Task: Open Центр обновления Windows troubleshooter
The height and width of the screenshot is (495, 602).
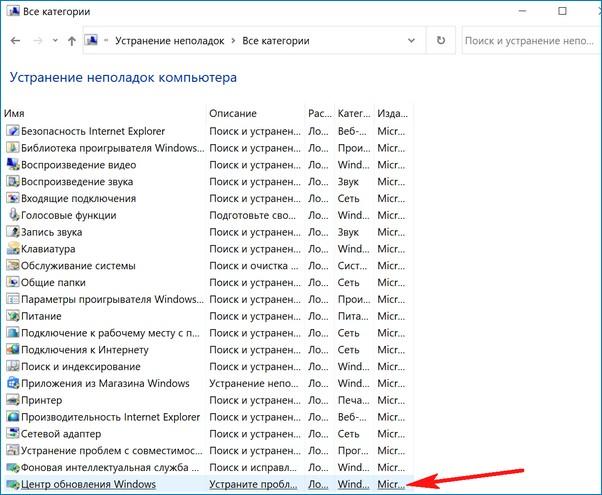Action: point(88,484)
